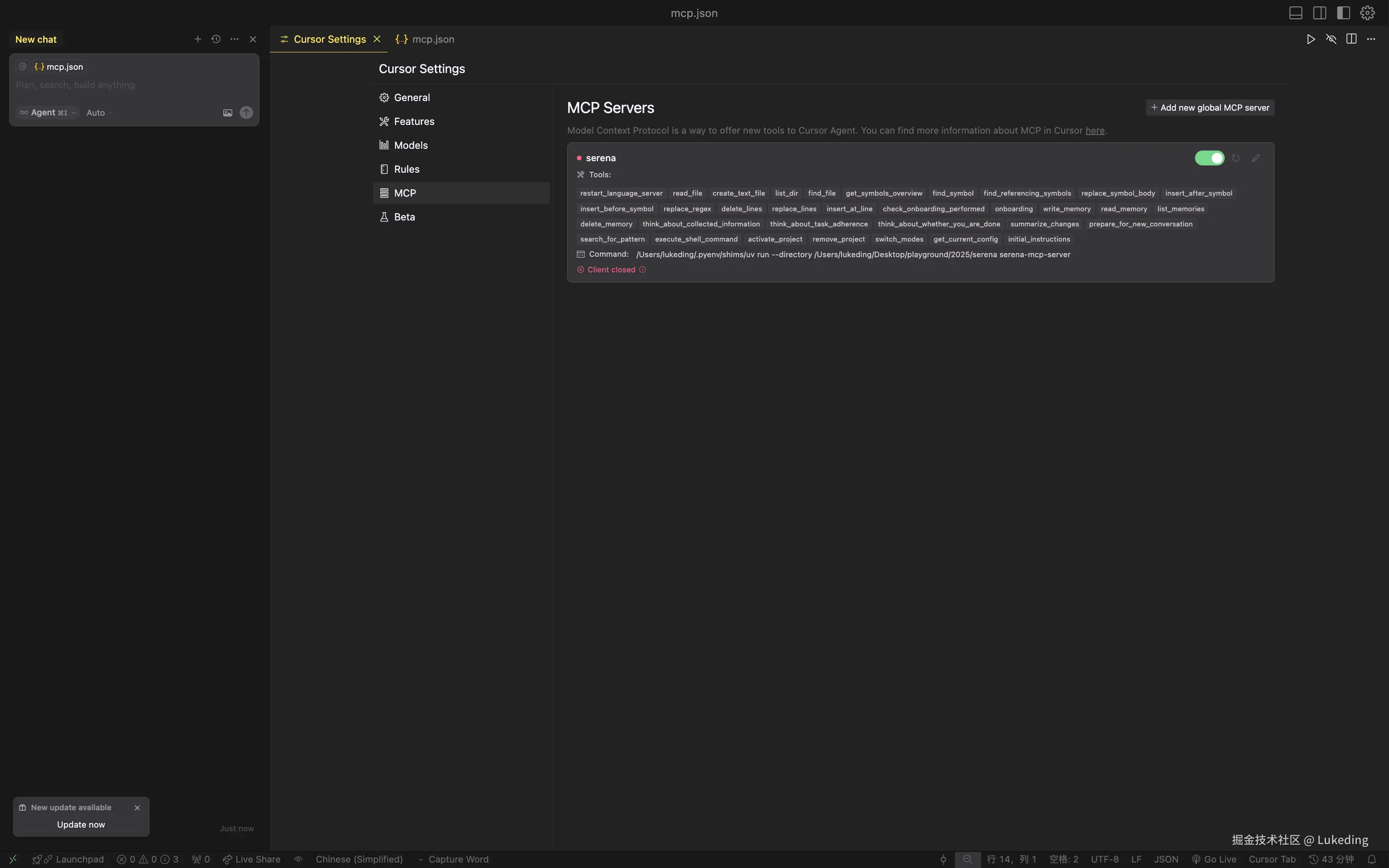Click the run play icon in the editor toolbar
The width and height of the screenshot is (1389, 868).
click(x=1311, y=39)
